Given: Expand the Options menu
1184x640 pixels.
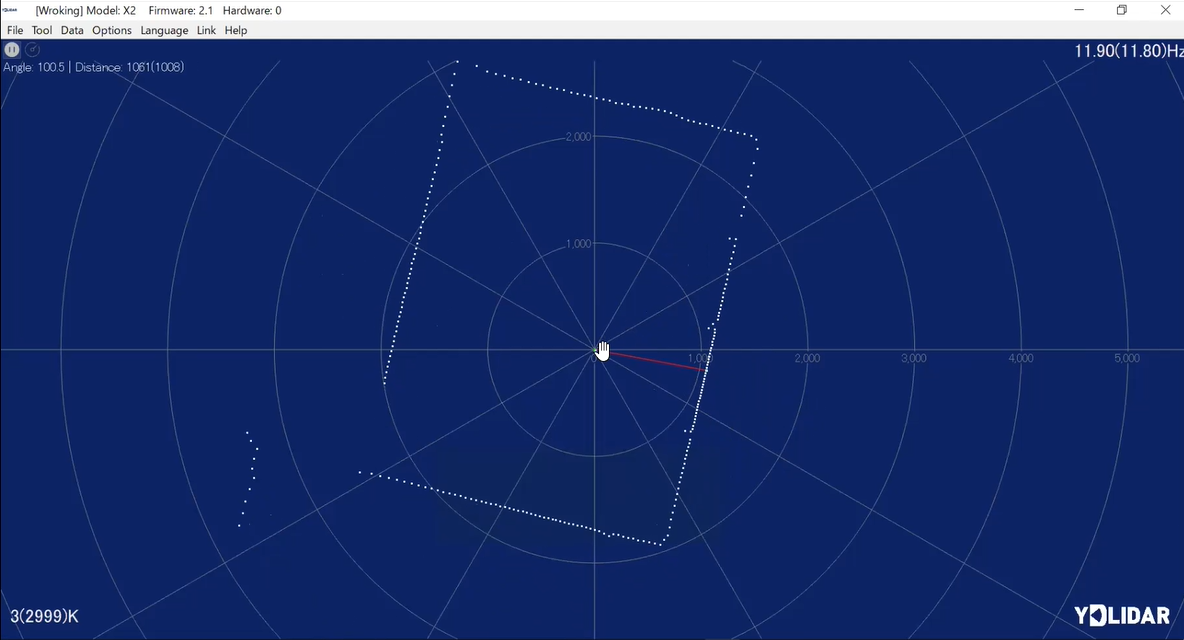Looking at the screenshot, I should tap(112, 30).
